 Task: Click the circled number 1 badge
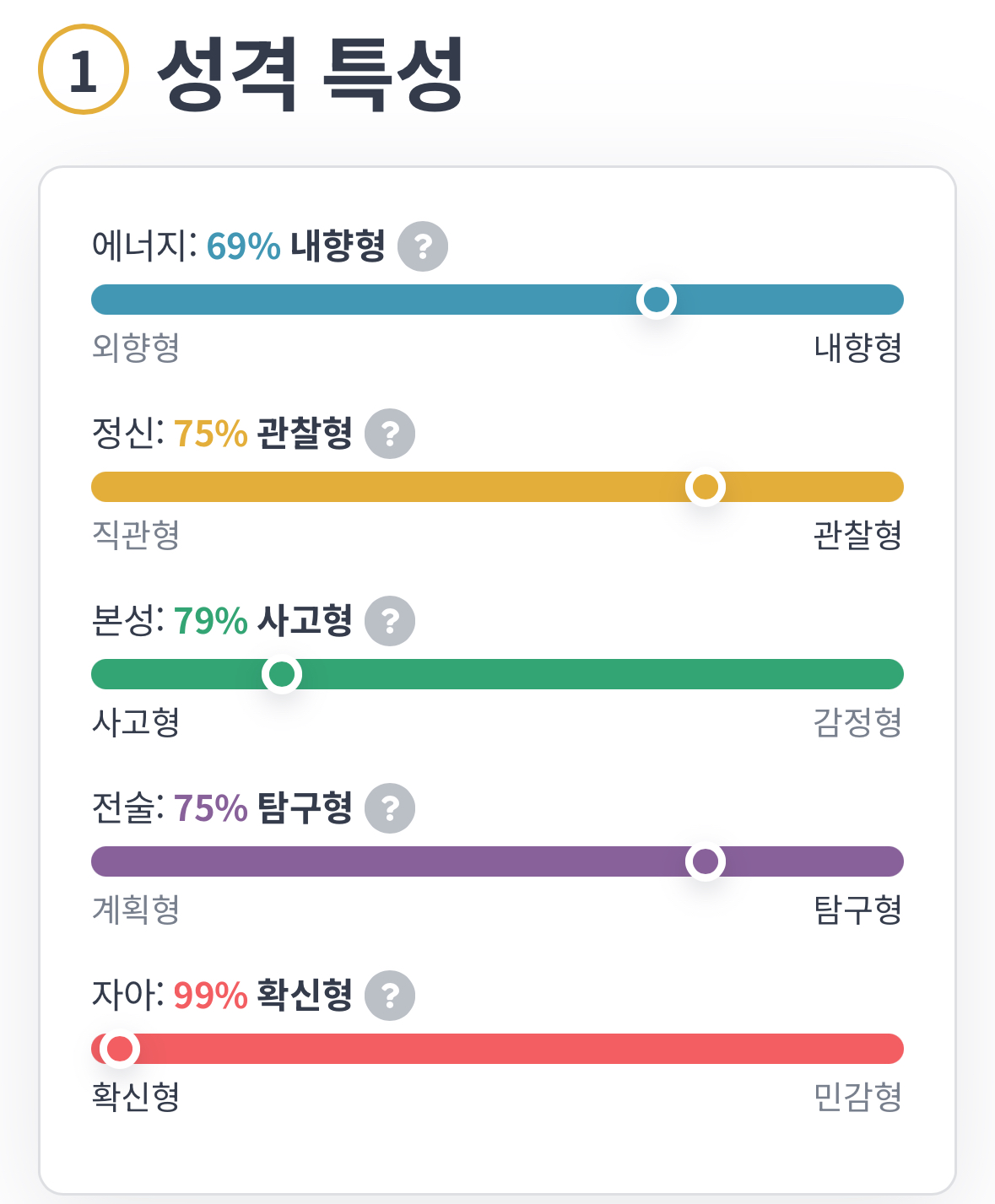[84, 70]
